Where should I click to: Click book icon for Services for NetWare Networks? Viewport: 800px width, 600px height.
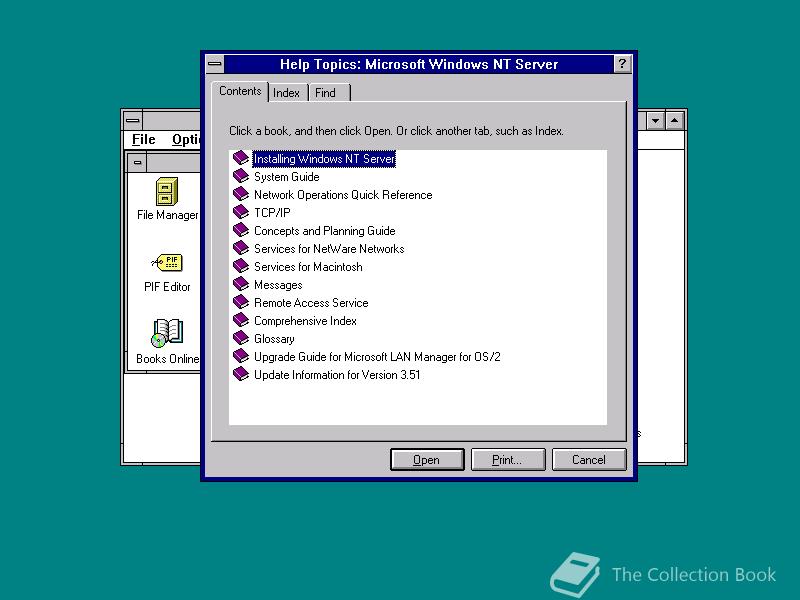click(x=241, y=248)
